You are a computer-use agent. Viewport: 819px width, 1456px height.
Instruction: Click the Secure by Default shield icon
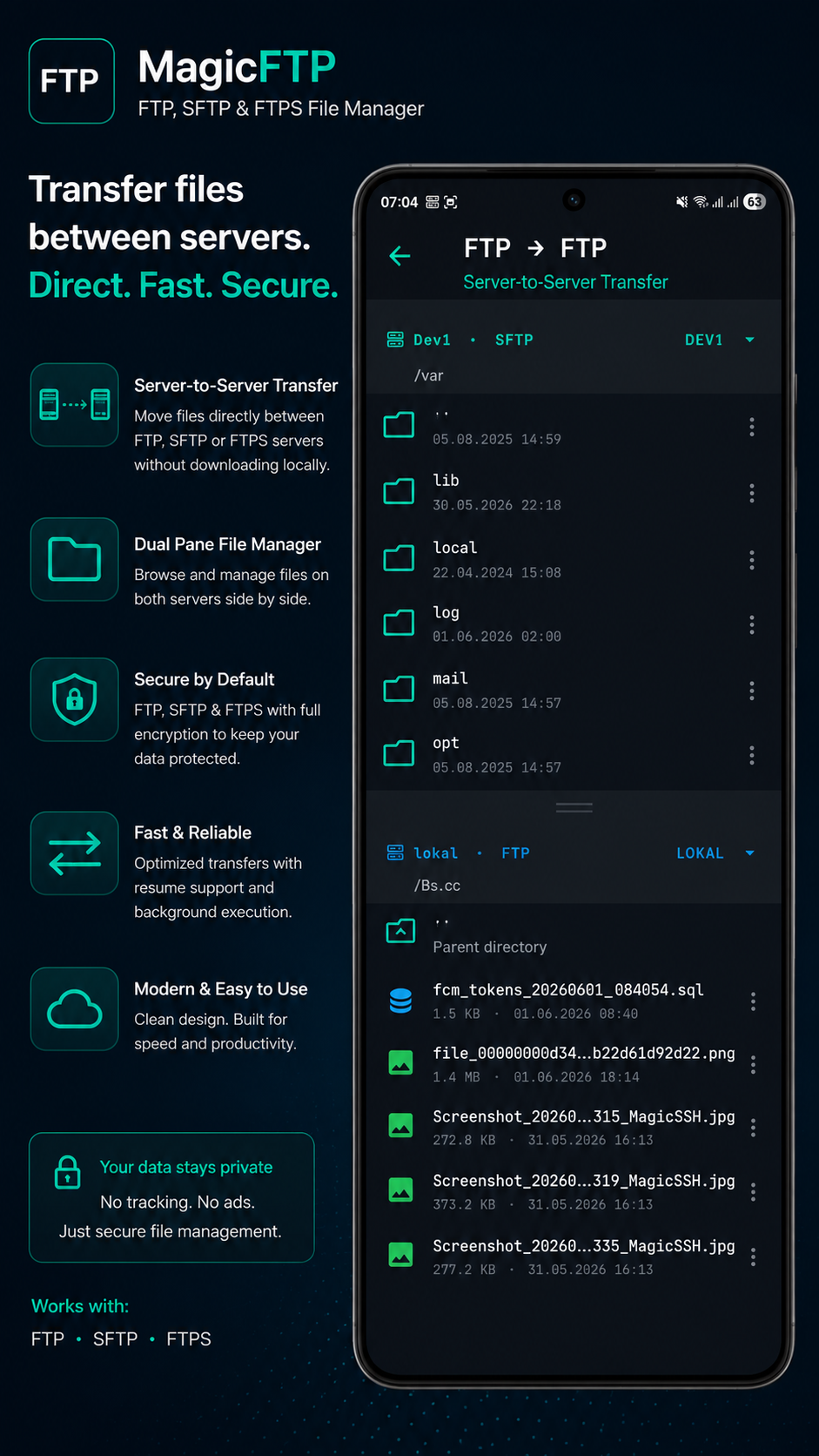(x=75, y=699)
